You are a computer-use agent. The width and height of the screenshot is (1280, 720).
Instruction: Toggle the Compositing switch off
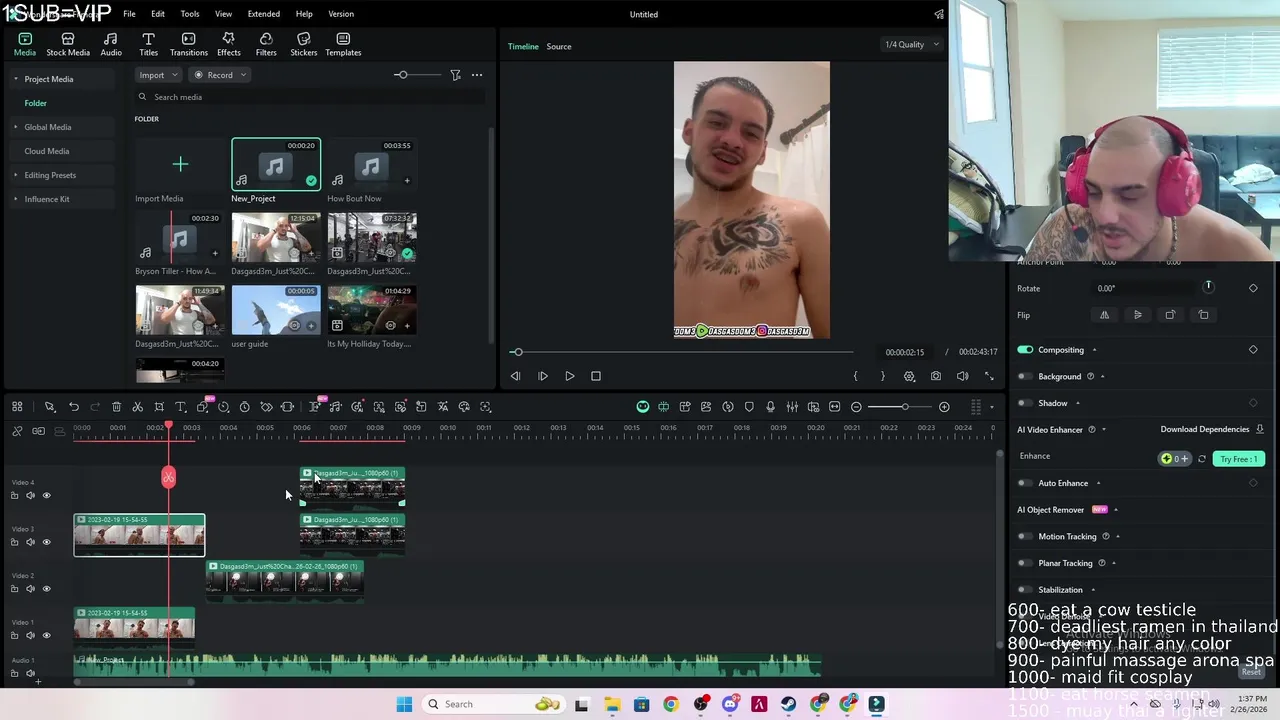pyautogui.click(x=1025, y=350)
